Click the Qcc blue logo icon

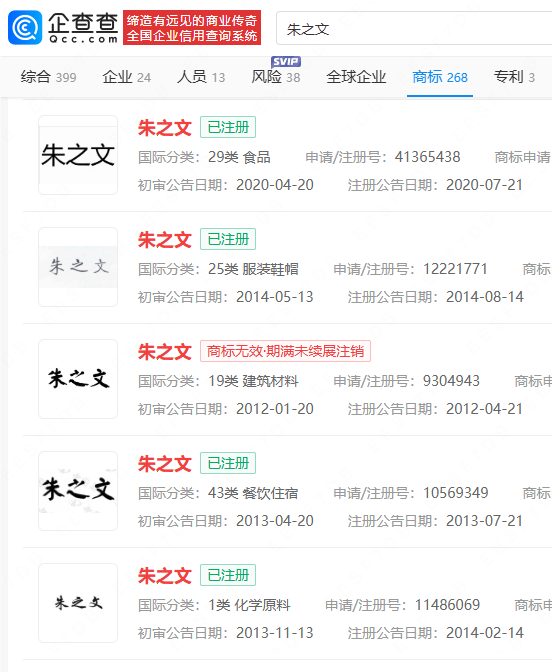[x=25, y=28]
